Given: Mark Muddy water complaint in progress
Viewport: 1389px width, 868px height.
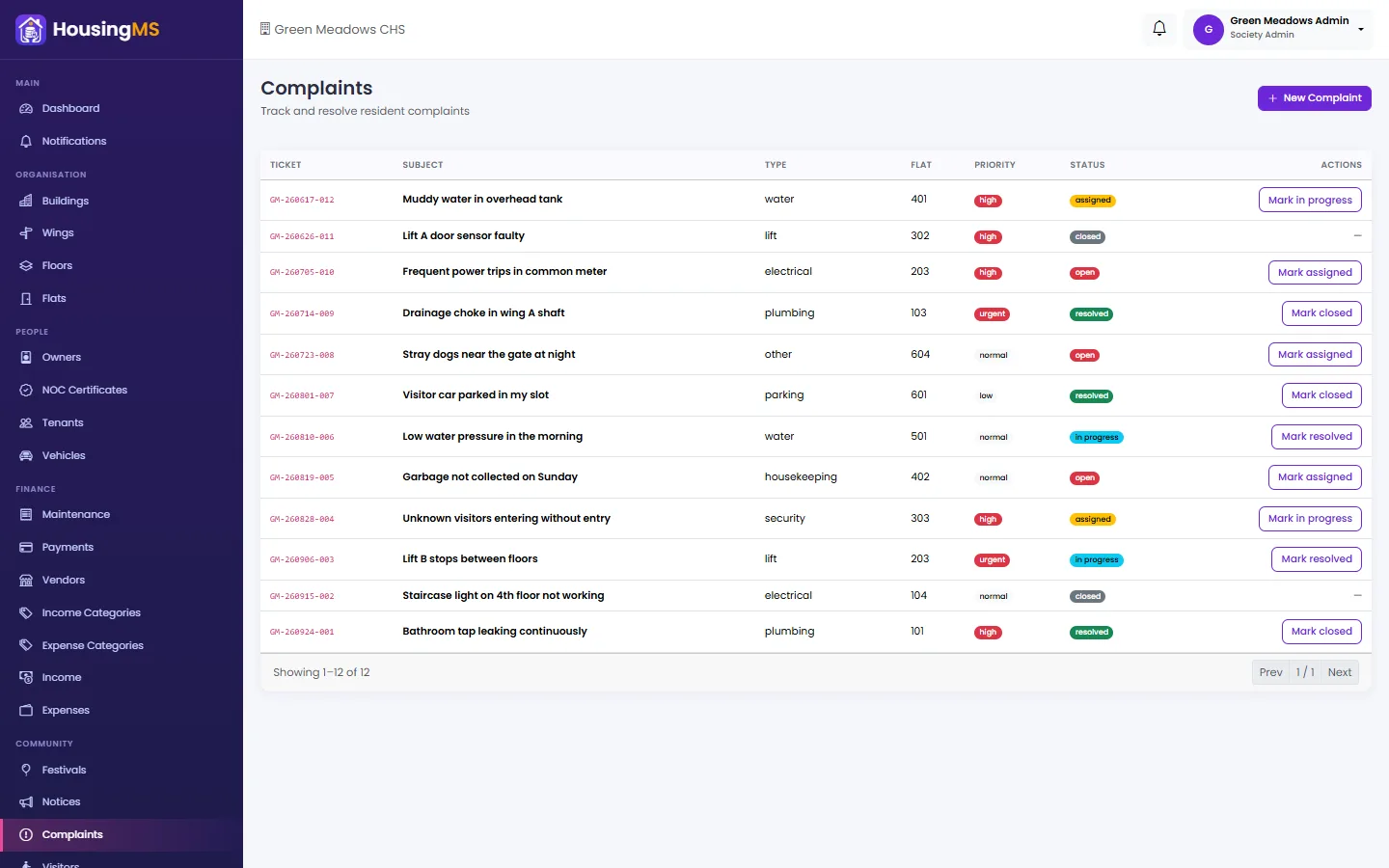Looking at the screenshot, I should tap(1310, 200).
